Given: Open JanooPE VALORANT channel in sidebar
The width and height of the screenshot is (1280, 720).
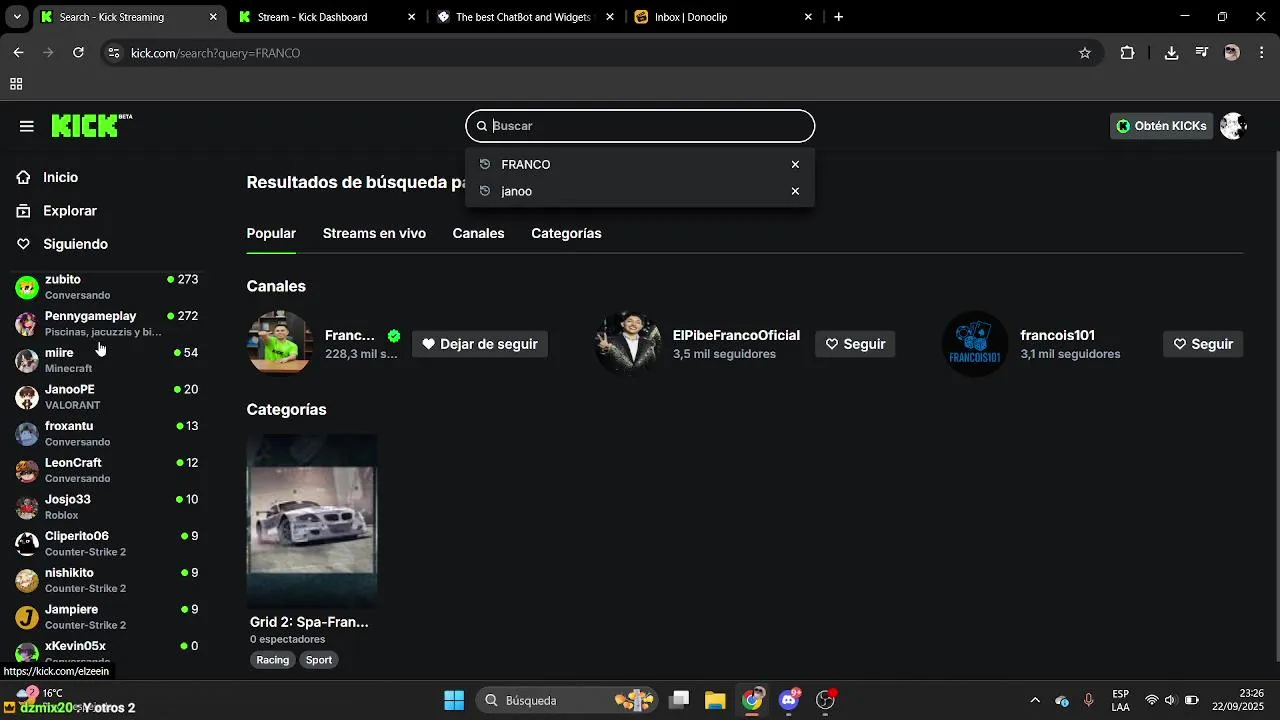Looking at the screenshot, I should pyautogui.click(x=107, y=397).
